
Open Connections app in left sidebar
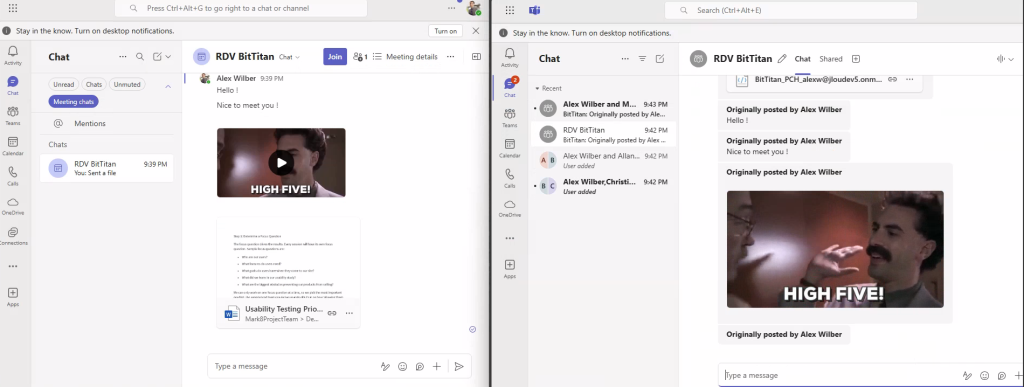pyautogui.click(x=13, y=236)
